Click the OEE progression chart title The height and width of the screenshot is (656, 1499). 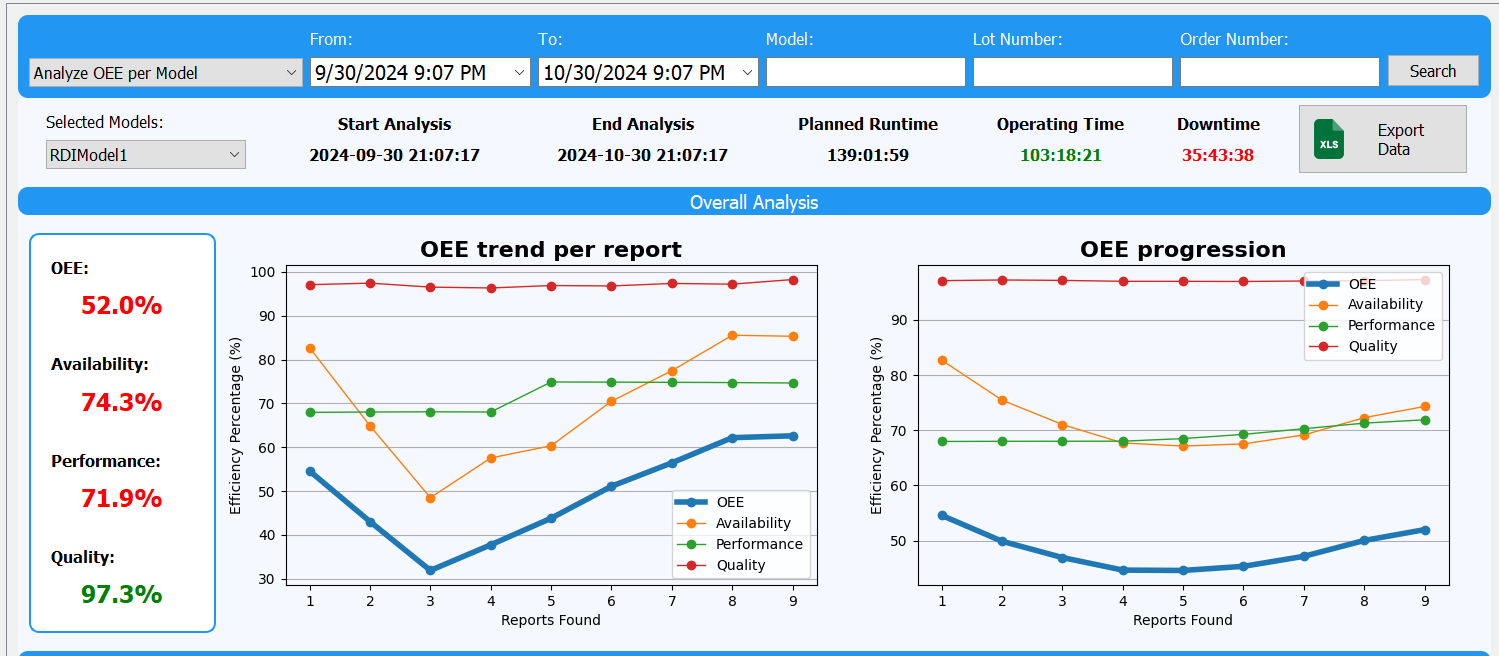(1183, 249)
